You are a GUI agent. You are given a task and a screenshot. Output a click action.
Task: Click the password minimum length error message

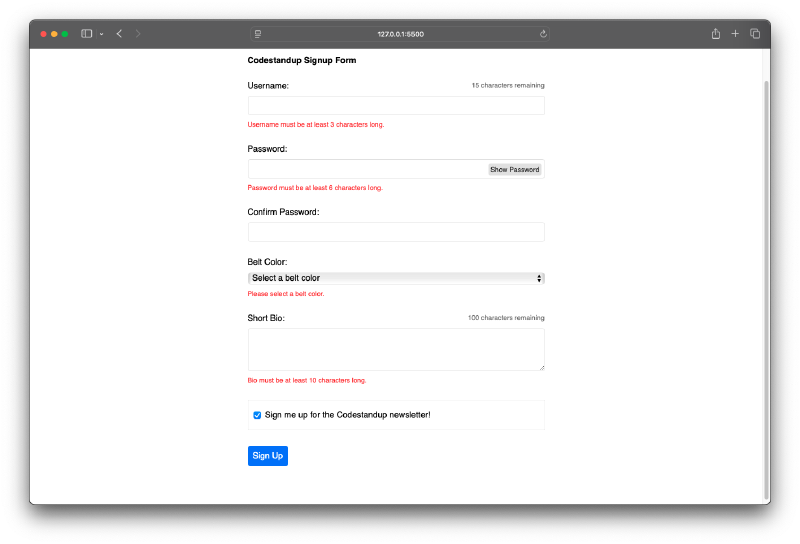tap(315, 188)
